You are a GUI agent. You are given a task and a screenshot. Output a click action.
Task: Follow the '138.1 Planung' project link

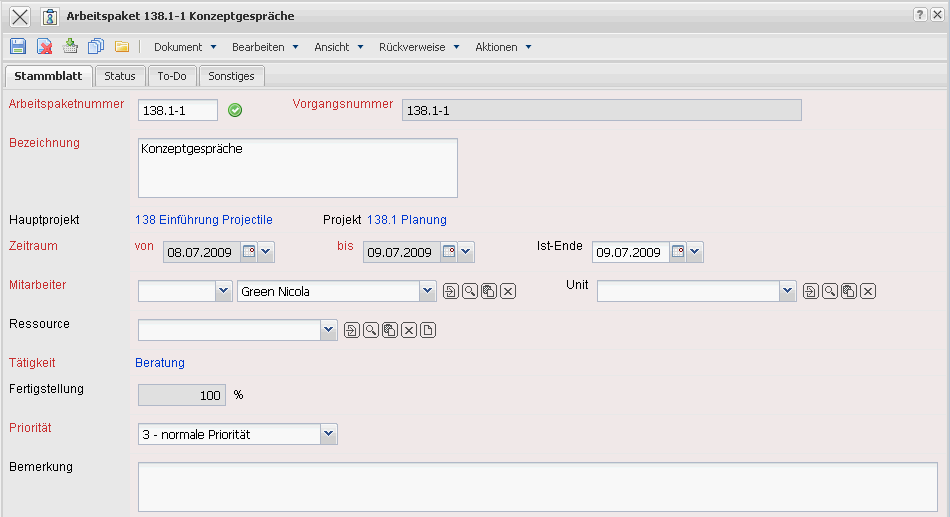click(x=406, y=220)
